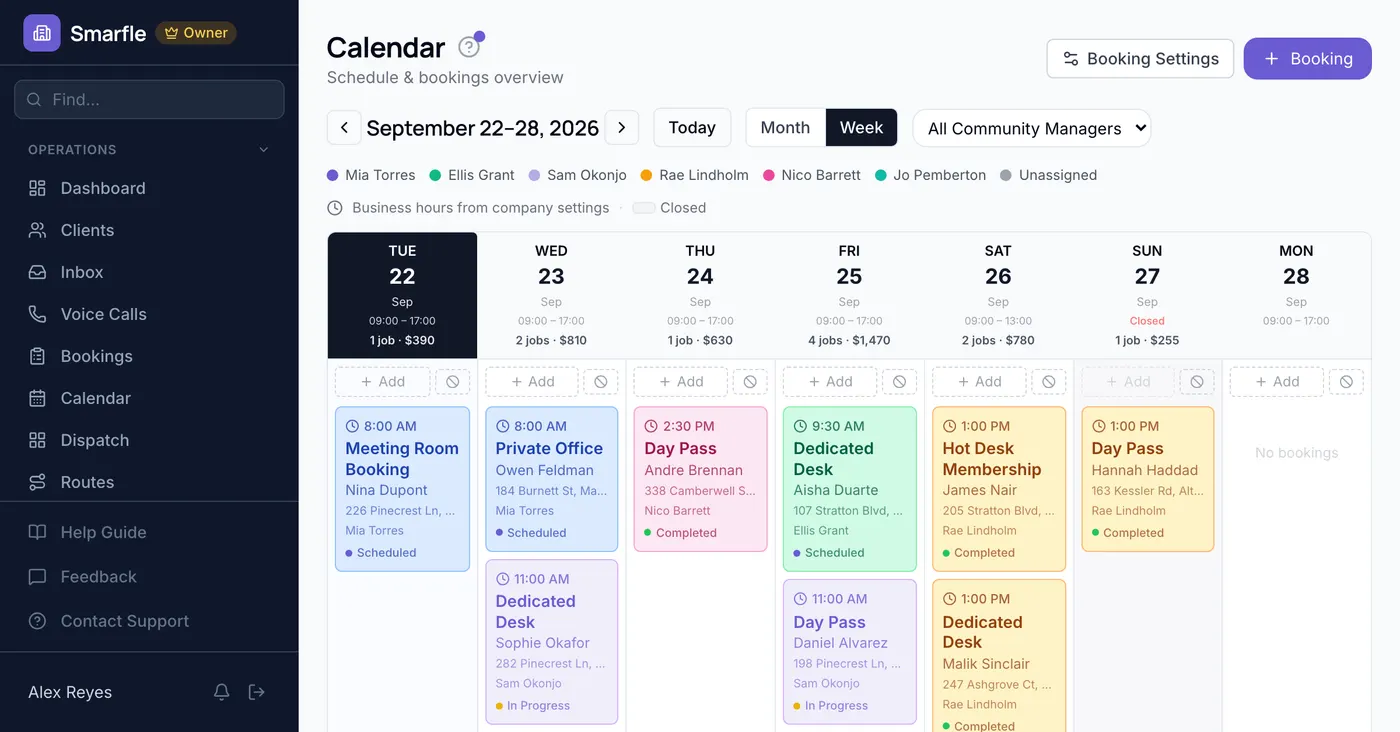Add a booking on Monday 28
1400x732 pixels.
click(x=1276, y=382)
